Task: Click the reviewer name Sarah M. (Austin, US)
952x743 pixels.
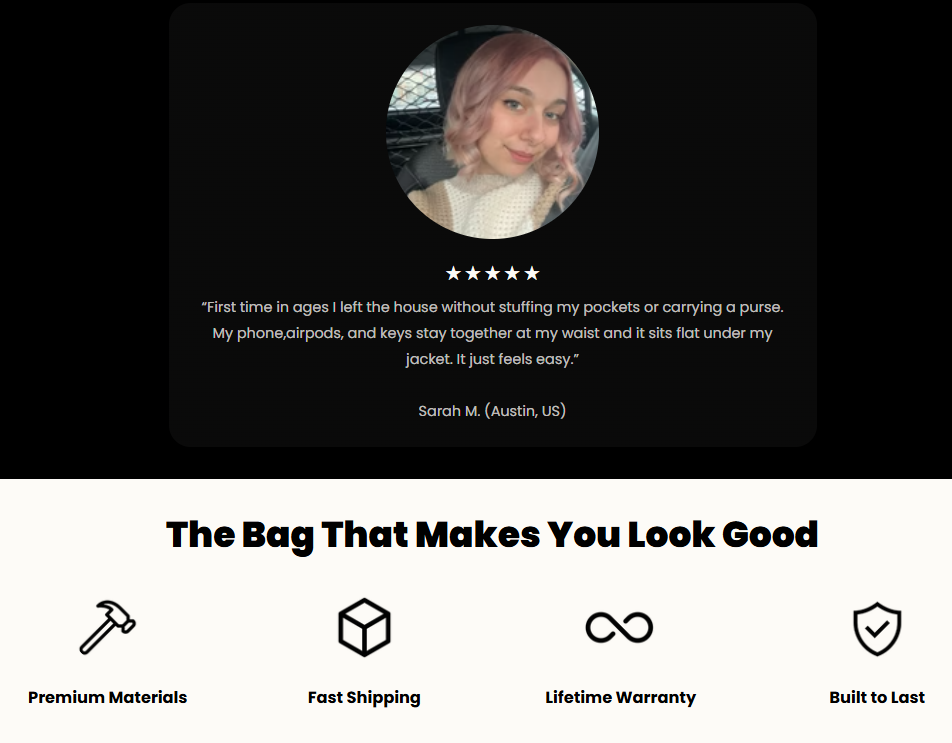Action: [492, 411]
